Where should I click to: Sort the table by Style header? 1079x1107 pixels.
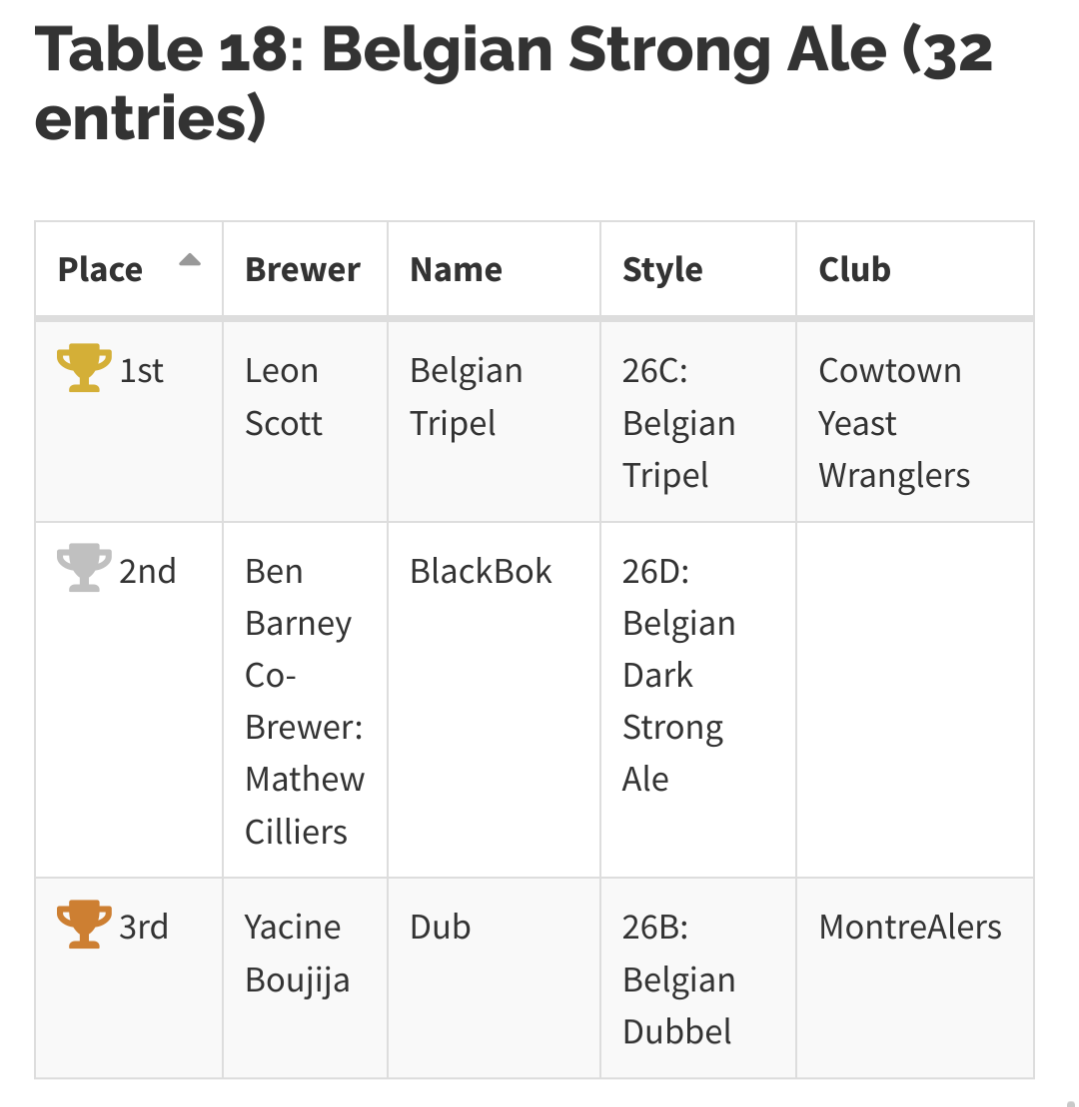coord(662,269)
